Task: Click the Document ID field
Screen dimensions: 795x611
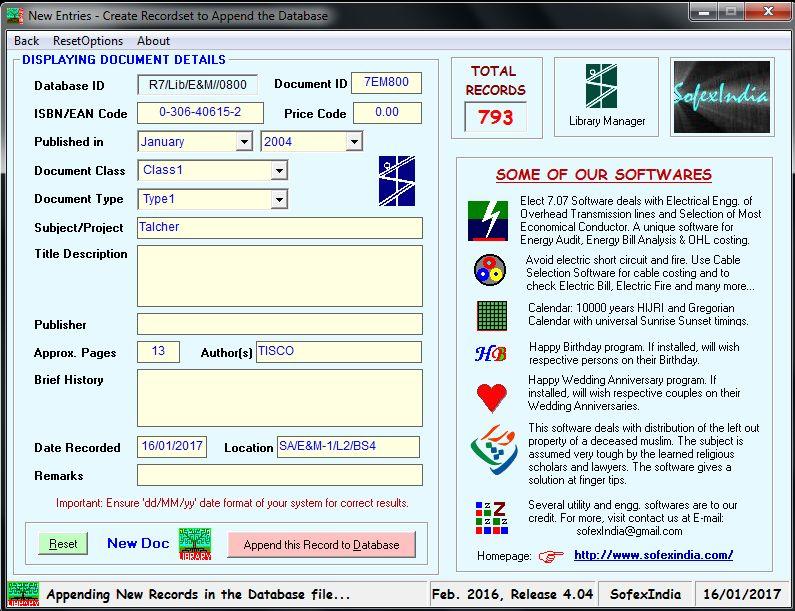Action: point(386,83)
